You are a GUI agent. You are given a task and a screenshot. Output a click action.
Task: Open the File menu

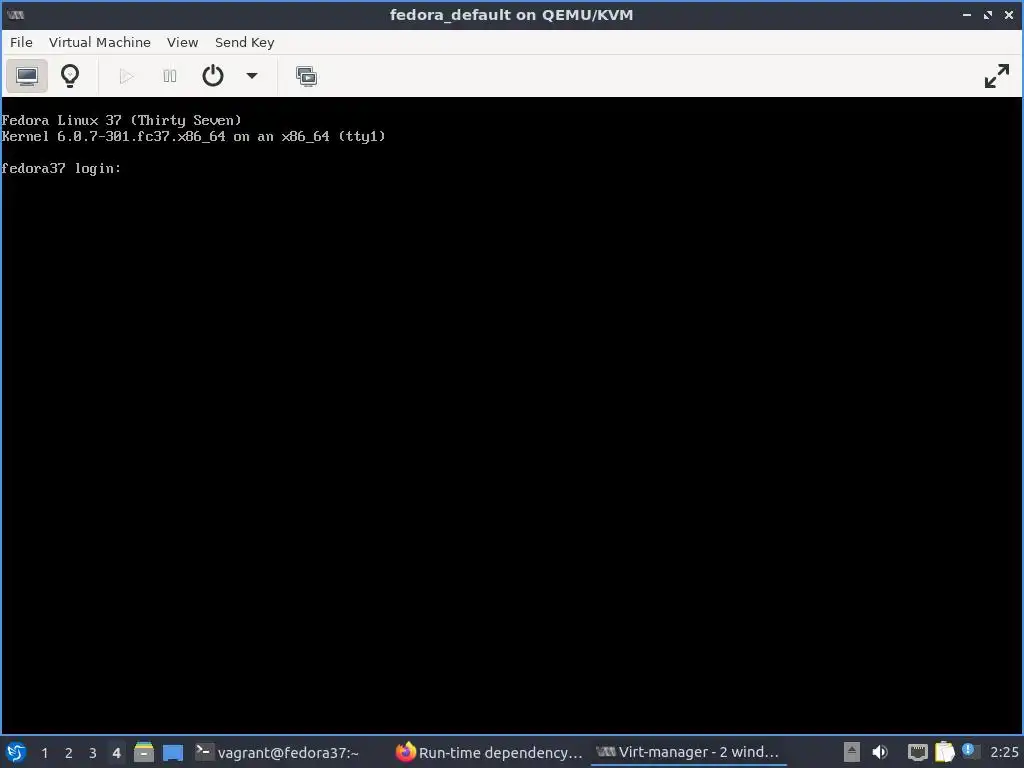click(x=21, y=42)
